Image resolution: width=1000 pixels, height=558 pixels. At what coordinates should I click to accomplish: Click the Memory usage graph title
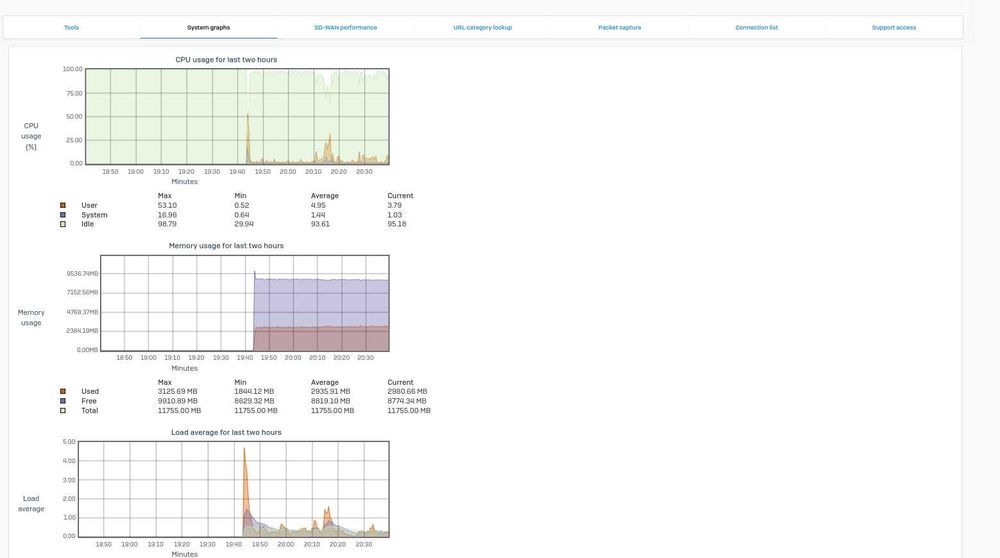click(226, 246)
